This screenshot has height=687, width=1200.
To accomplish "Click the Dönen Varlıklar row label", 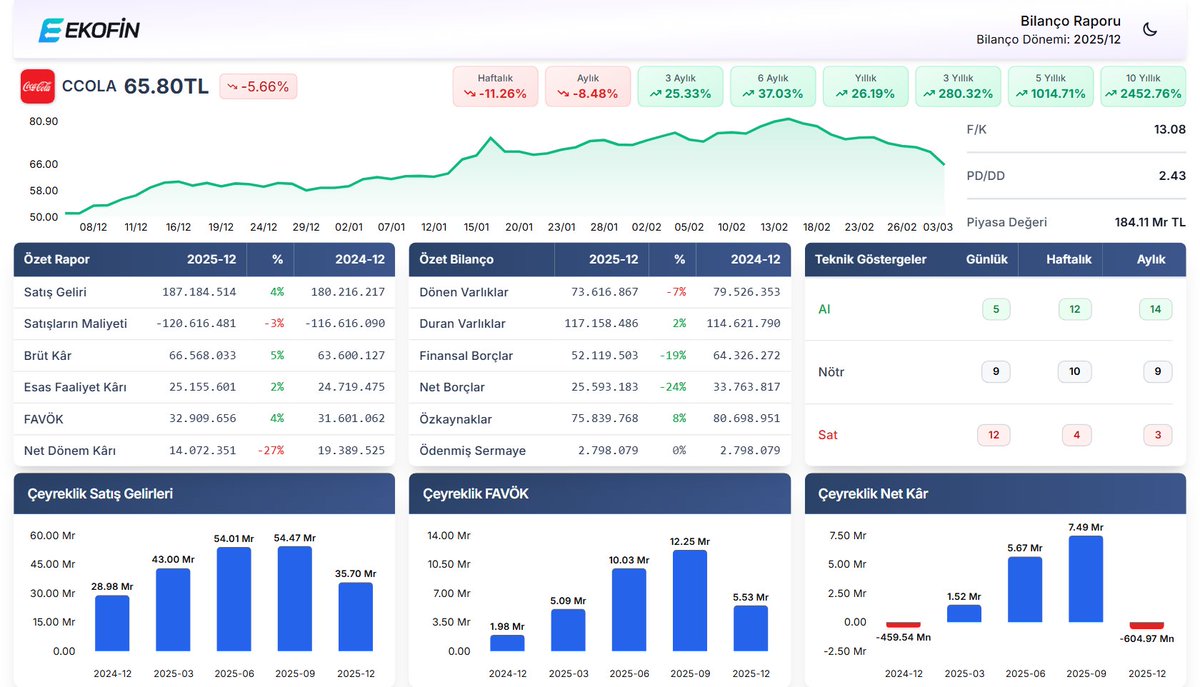I will tap(464, 292).
